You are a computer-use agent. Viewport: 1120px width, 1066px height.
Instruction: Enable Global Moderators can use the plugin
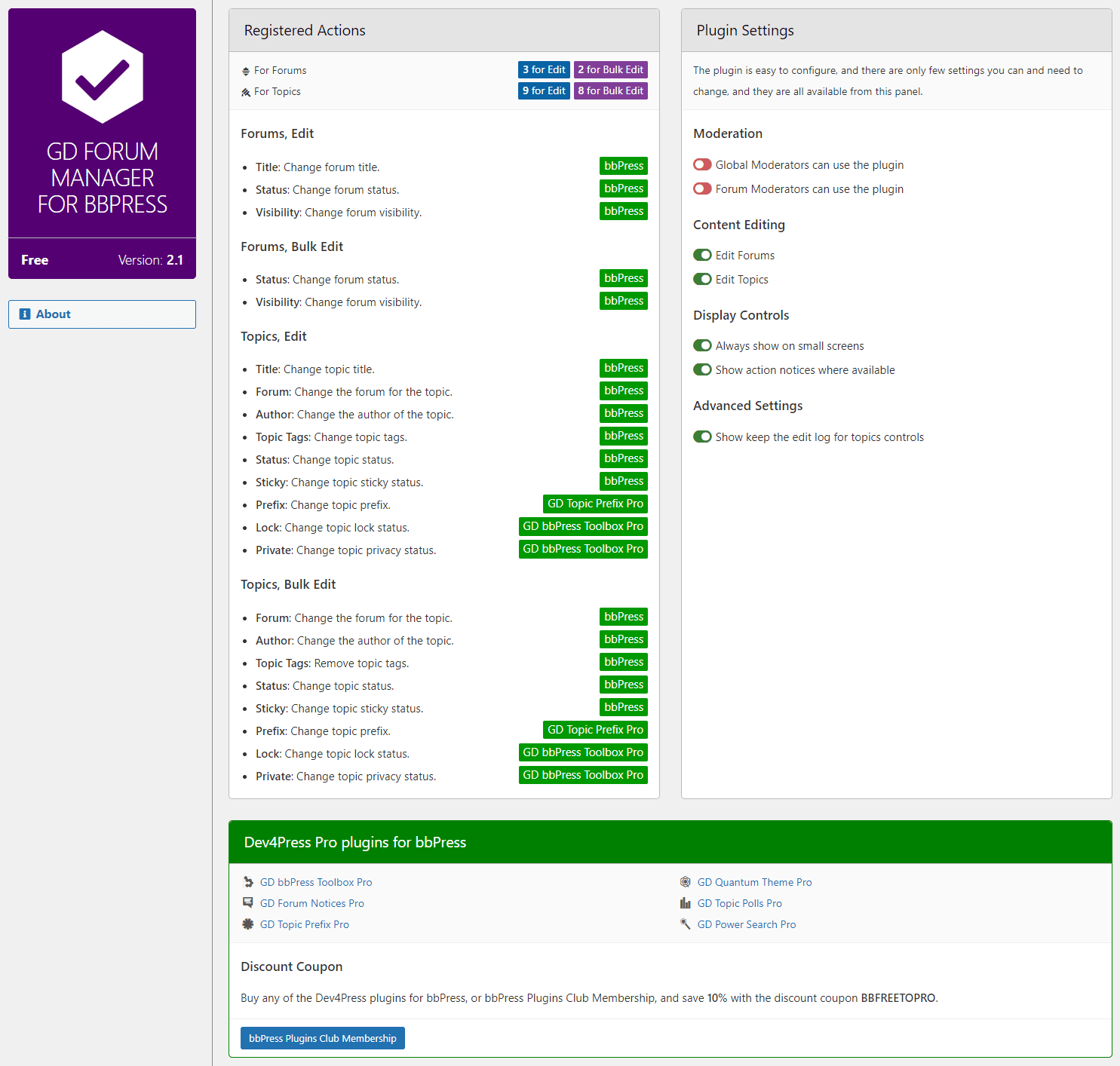(702, 164)
